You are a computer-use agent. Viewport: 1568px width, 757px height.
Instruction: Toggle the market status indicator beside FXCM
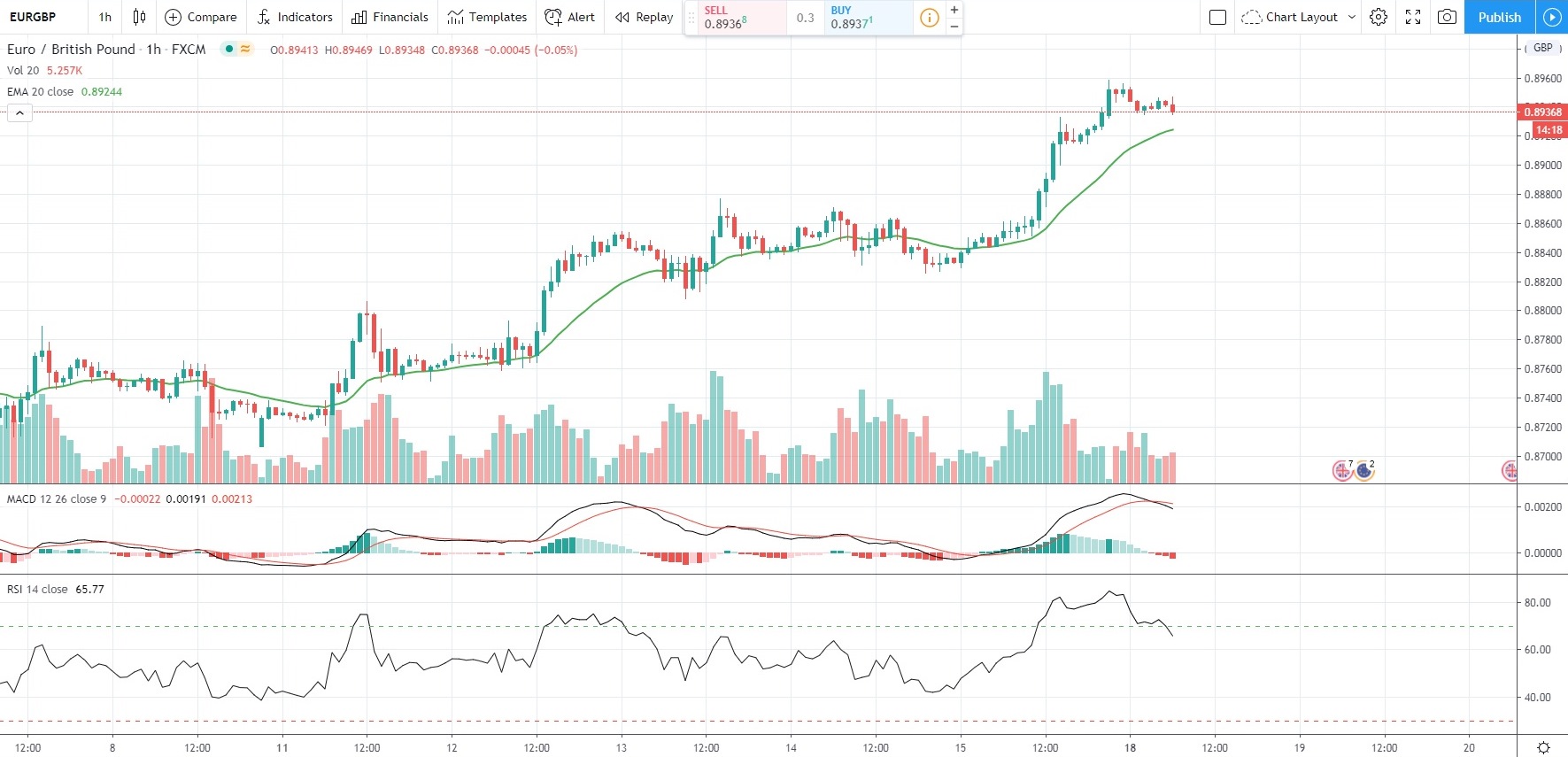pos(229,50)
